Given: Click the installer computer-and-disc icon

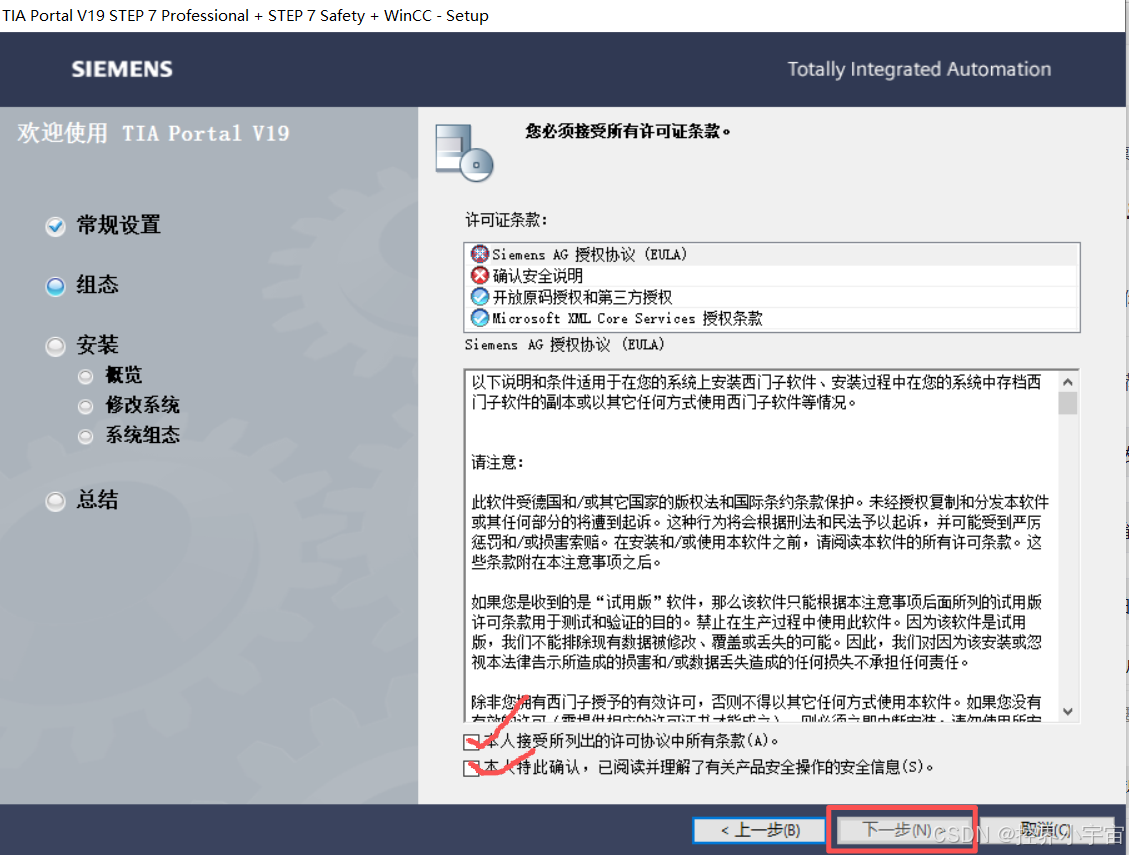Looking at the screenshot, I should 464,153.
